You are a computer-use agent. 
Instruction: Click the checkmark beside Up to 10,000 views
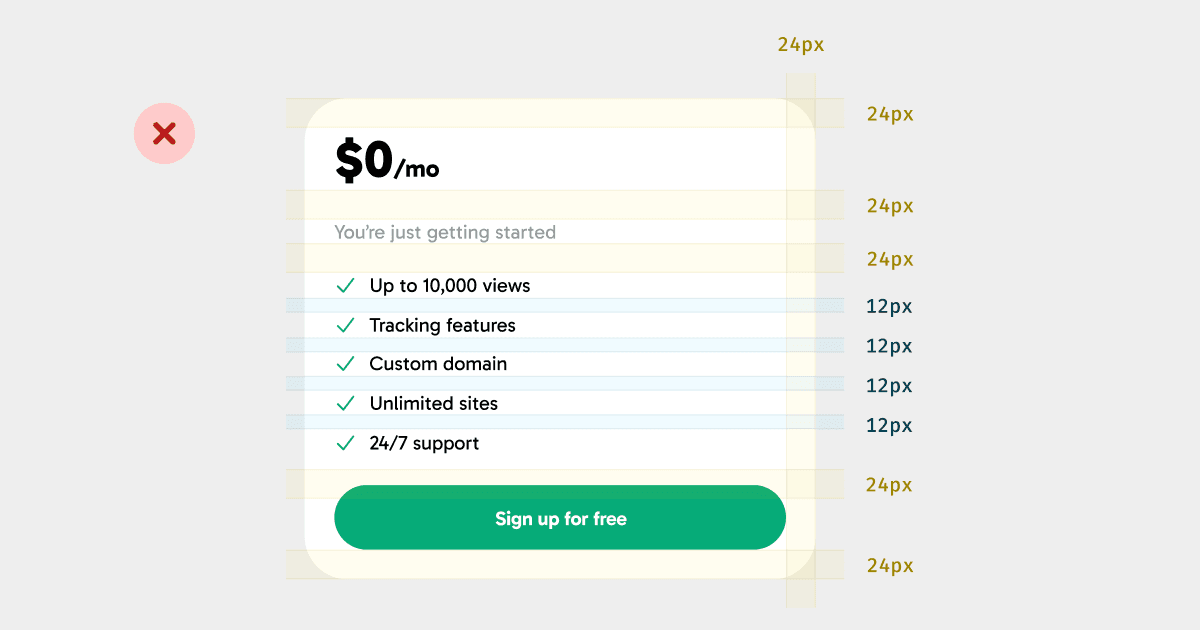click(346, 286)
